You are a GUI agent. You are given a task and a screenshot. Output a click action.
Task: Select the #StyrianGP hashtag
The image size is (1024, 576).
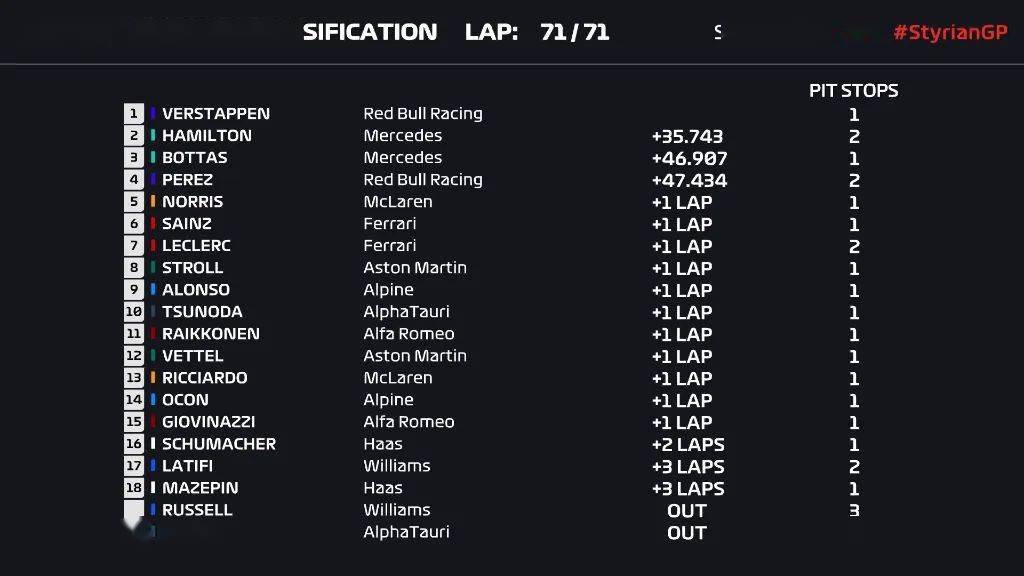click(x=950, y=32)
